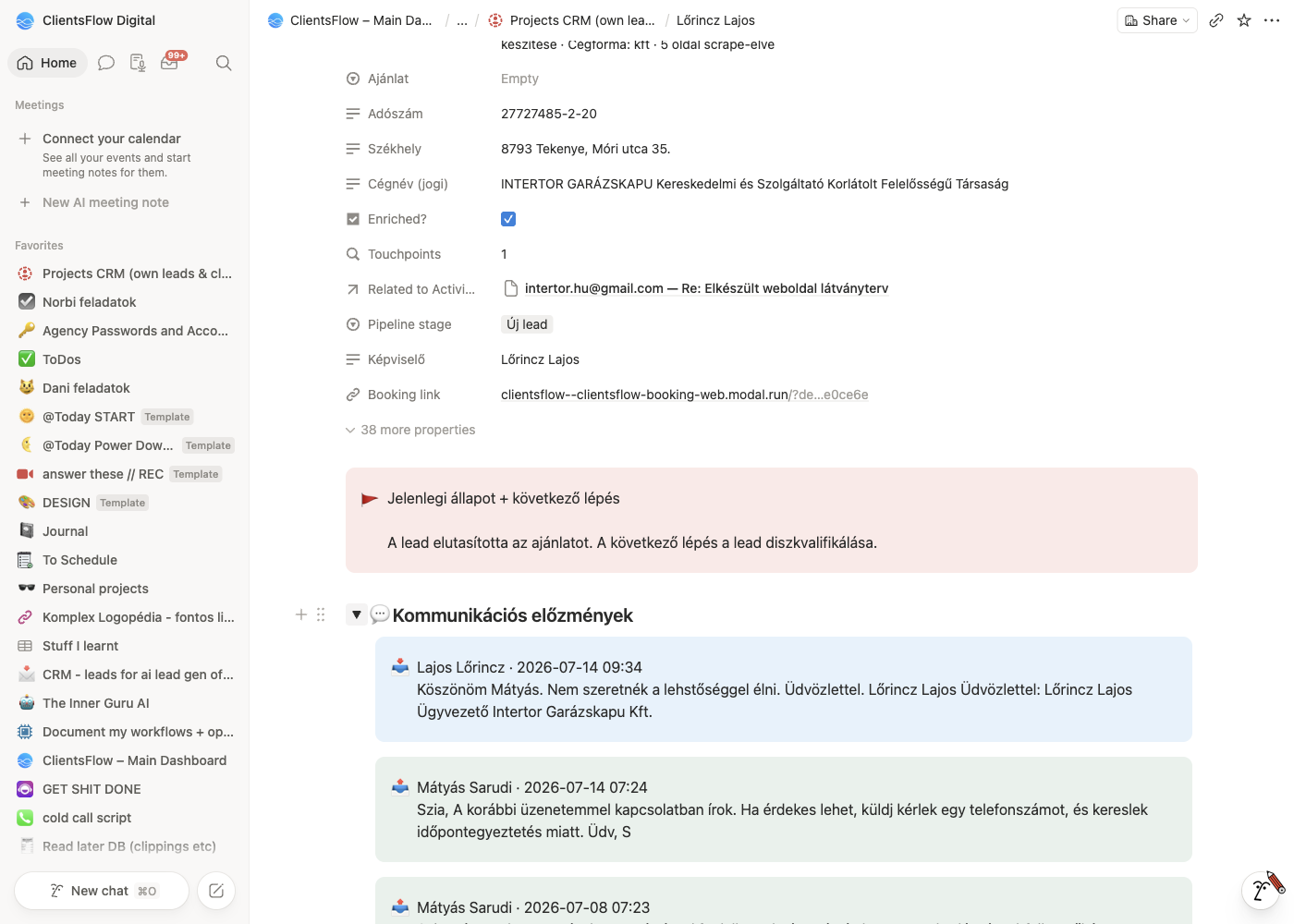The width and height of the screenshot is (1294, 924).
Task: Open Pipeline stage Új lead selector
Action: (527, 324)
